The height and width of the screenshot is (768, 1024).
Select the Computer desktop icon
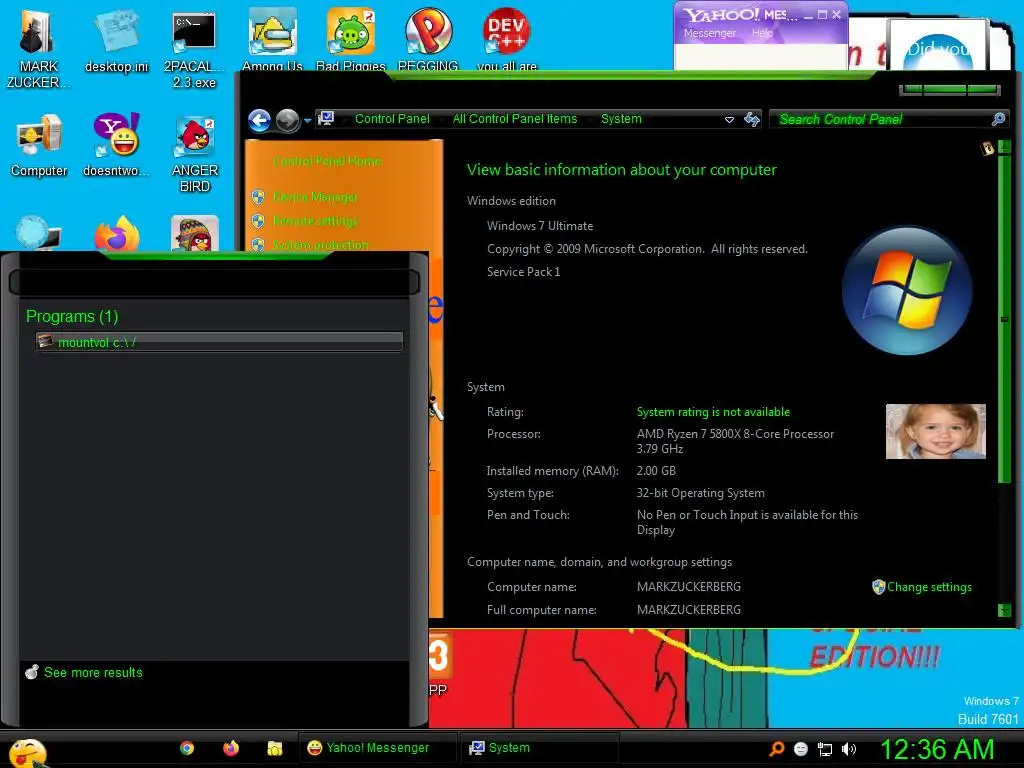pos(39,145)
